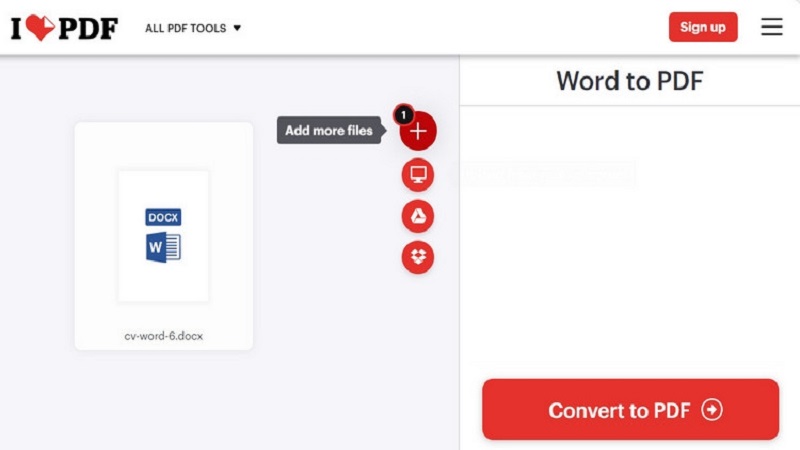Select a file from Google Drive

coord(418,216)
